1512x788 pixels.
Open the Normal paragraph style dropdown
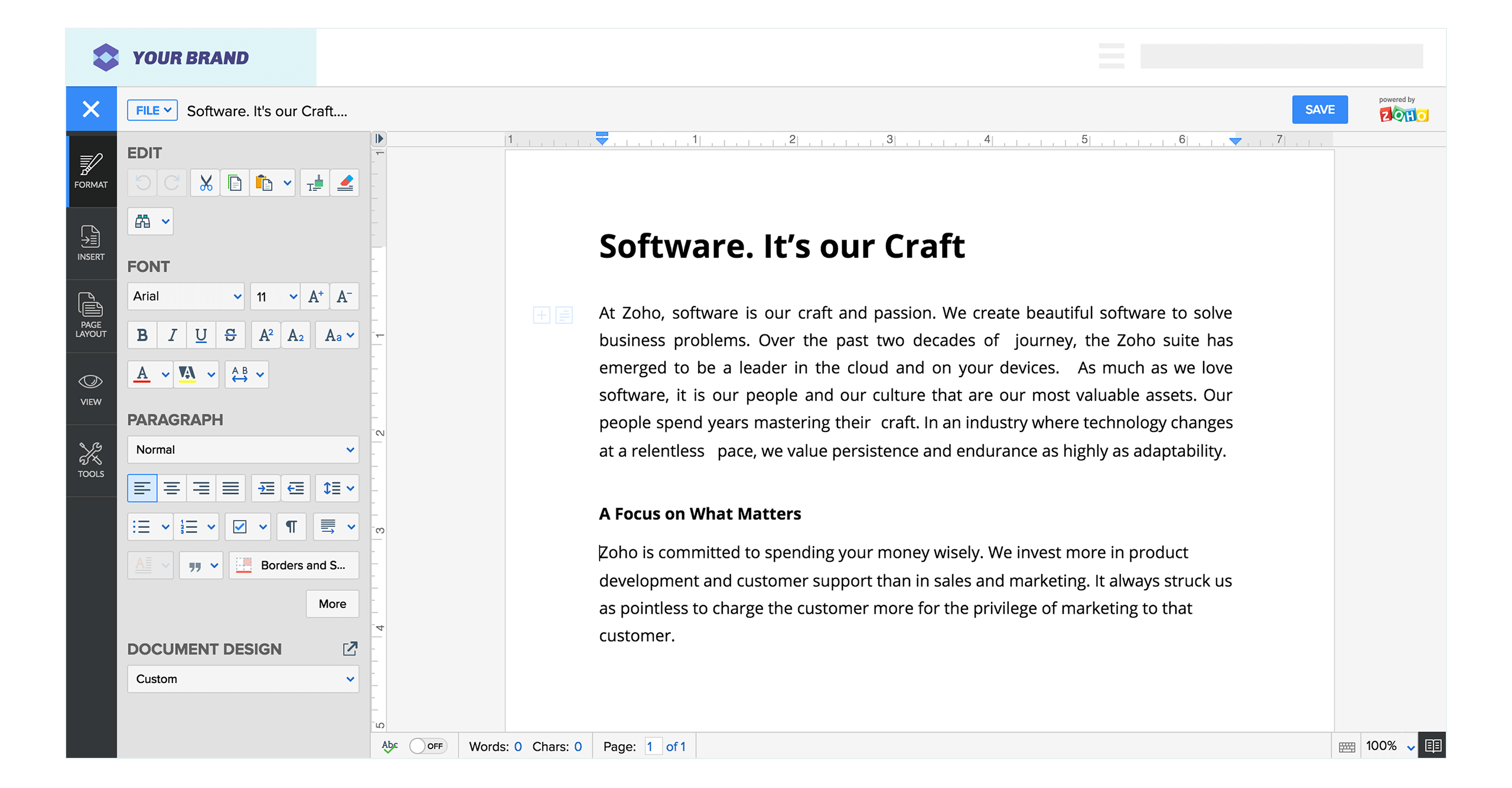243,449
